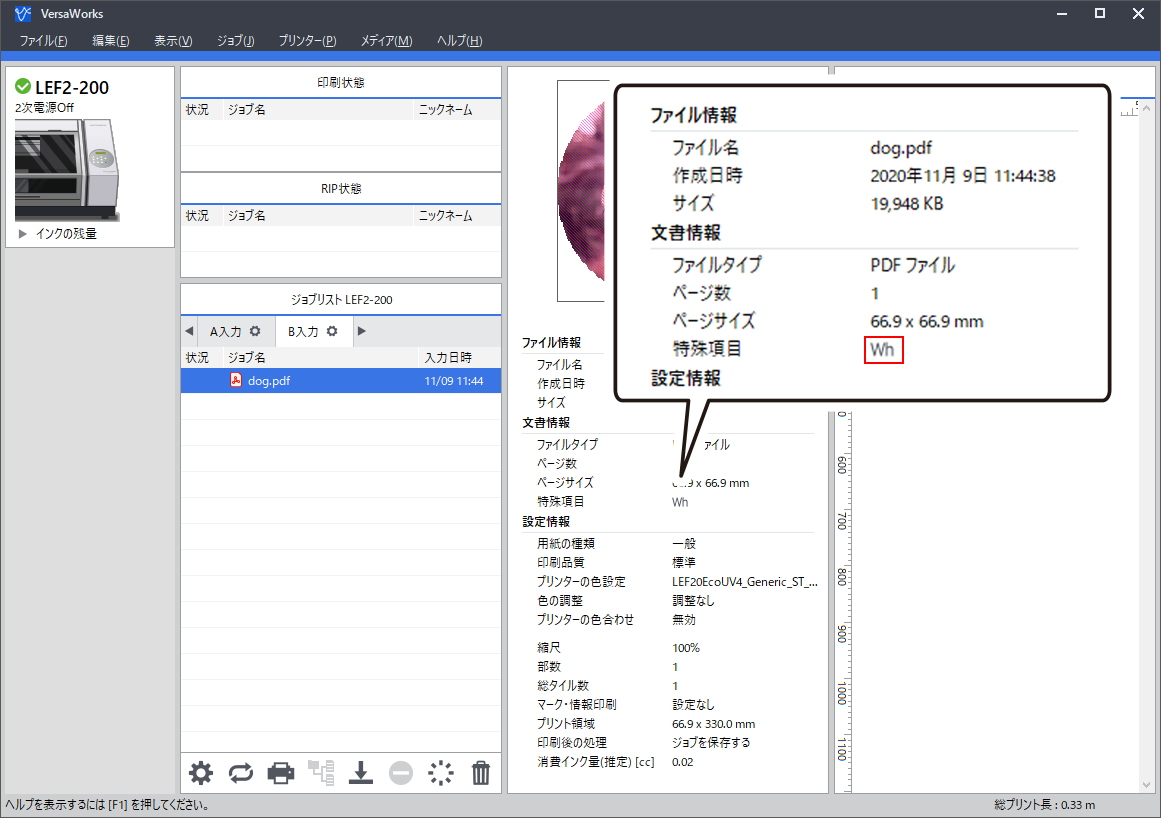Image resolution: width=1161 pixels, height=818 pixels.
Task: Click ニックネーム header in 印刷状態
Action: click(446, 110)
